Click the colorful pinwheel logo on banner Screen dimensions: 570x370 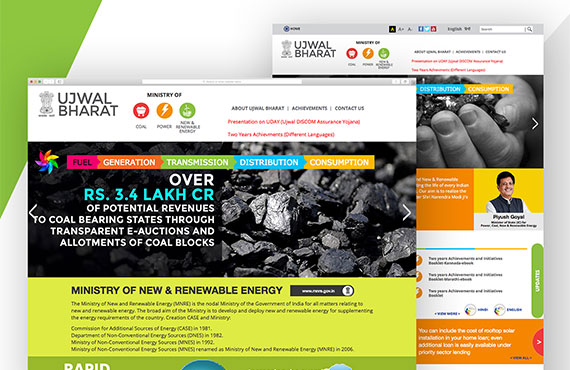(47, 162)
